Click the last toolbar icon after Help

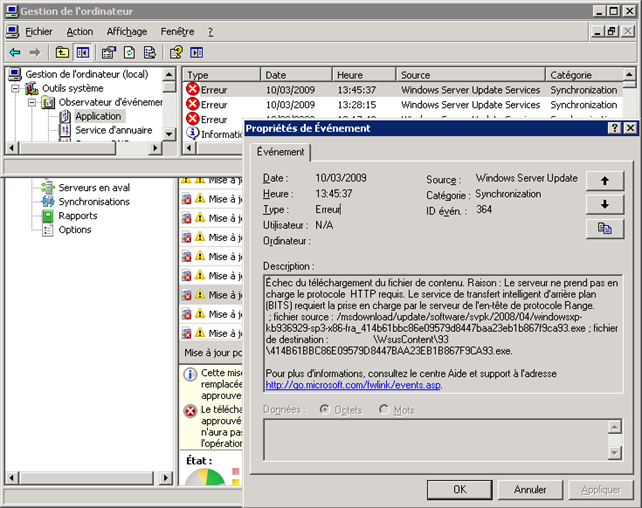[197, 52]
